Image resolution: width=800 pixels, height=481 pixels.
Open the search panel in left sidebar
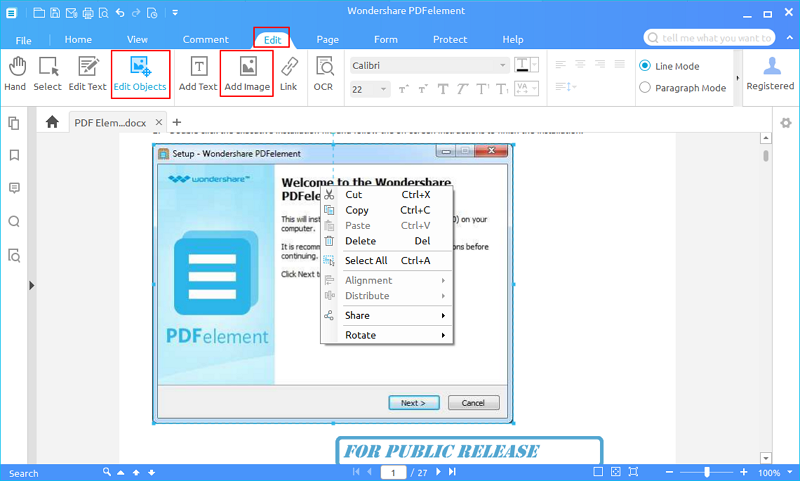14,221
